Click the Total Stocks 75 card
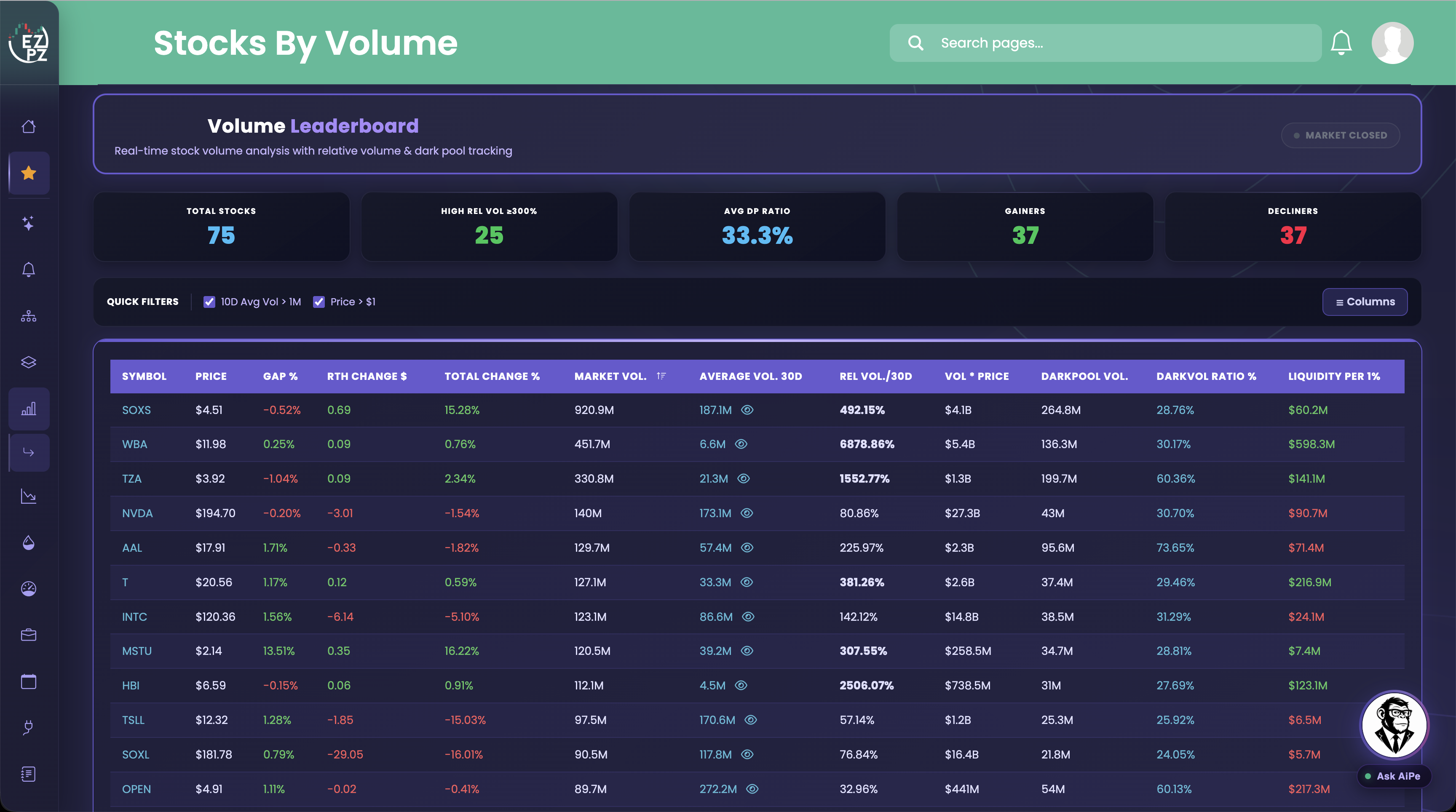Screen dimensions: 1456x812 coord(221,227)
